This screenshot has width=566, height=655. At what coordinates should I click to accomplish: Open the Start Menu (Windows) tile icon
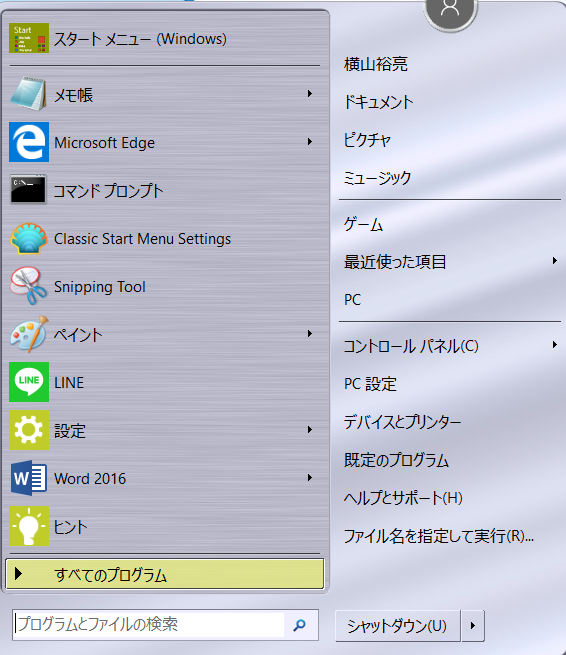(29, 38)
